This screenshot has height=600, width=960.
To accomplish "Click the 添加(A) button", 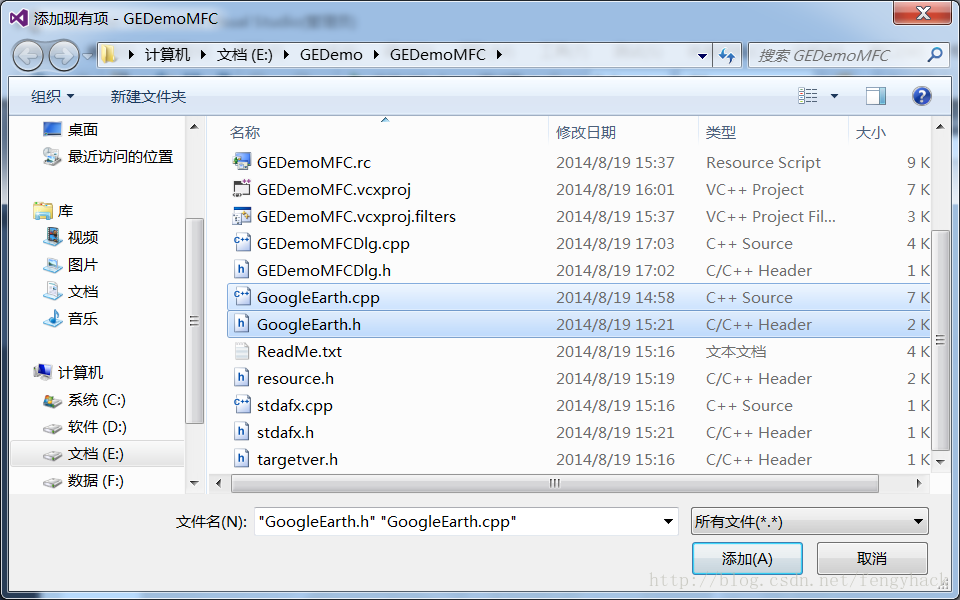I will (x=747, y=558).
